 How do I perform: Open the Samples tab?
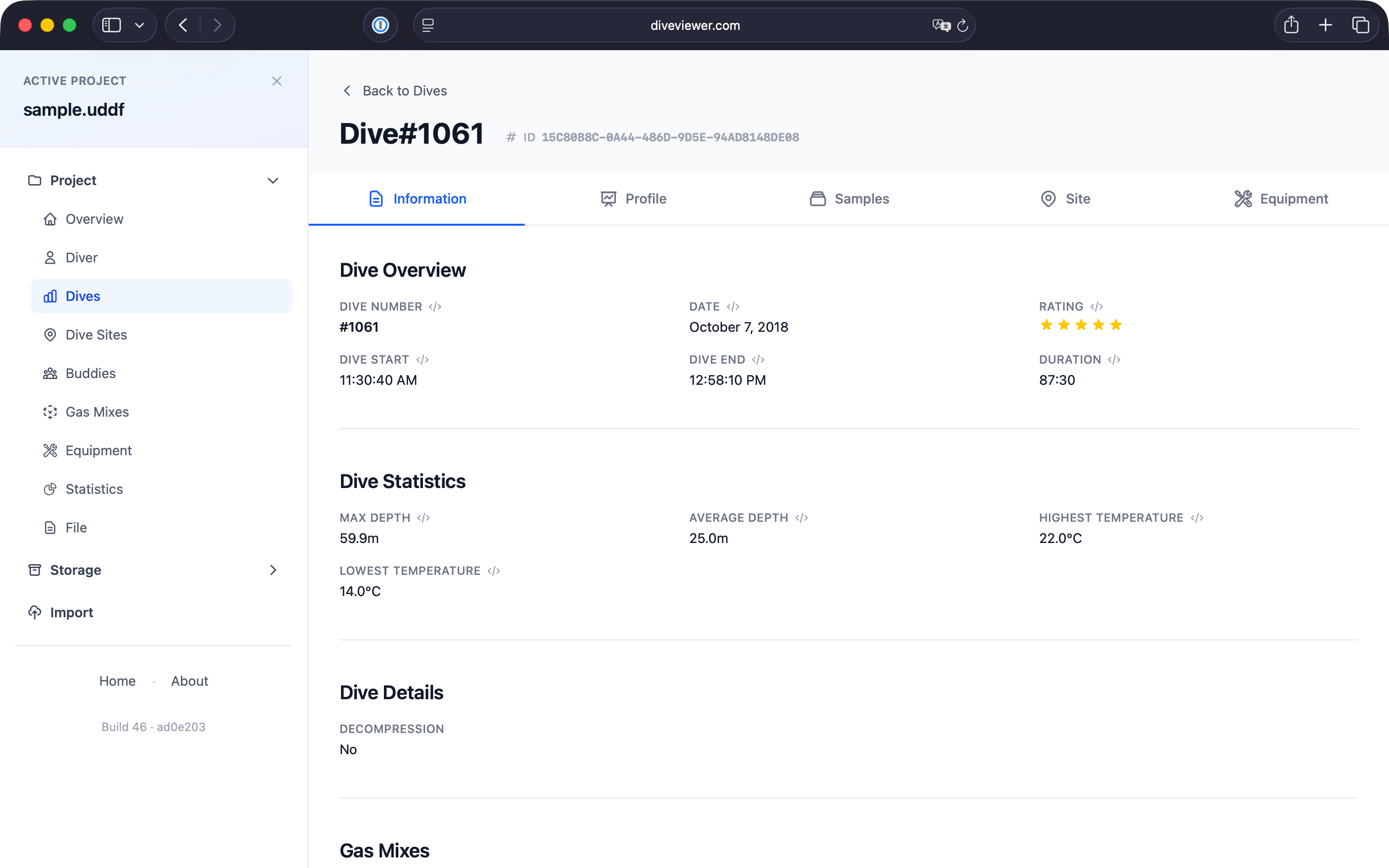849,199
